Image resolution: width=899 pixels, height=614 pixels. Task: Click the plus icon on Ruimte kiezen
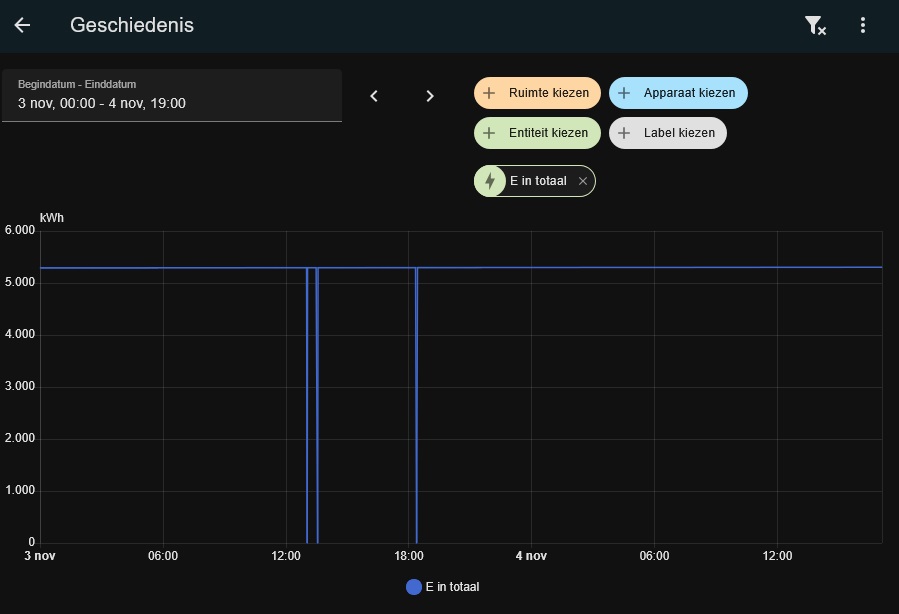coord(489,93)
